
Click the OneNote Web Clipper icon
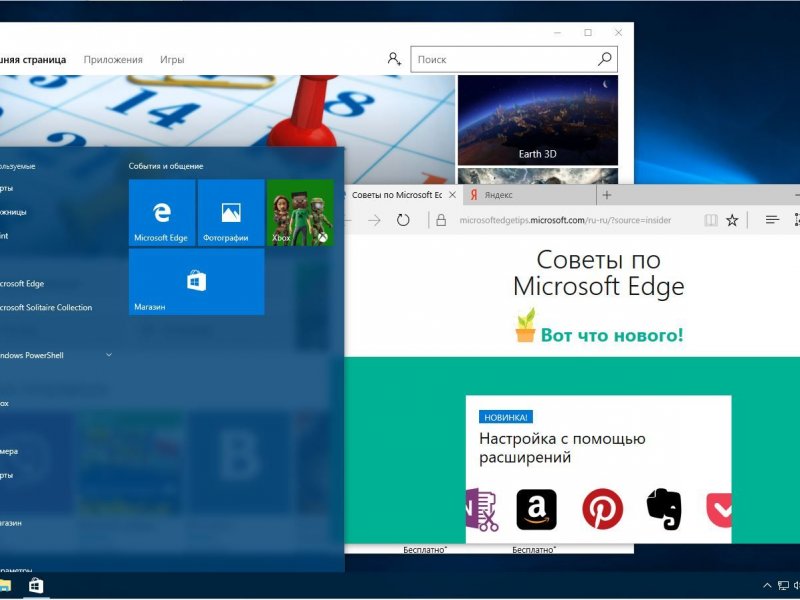(x=482, y=510)
